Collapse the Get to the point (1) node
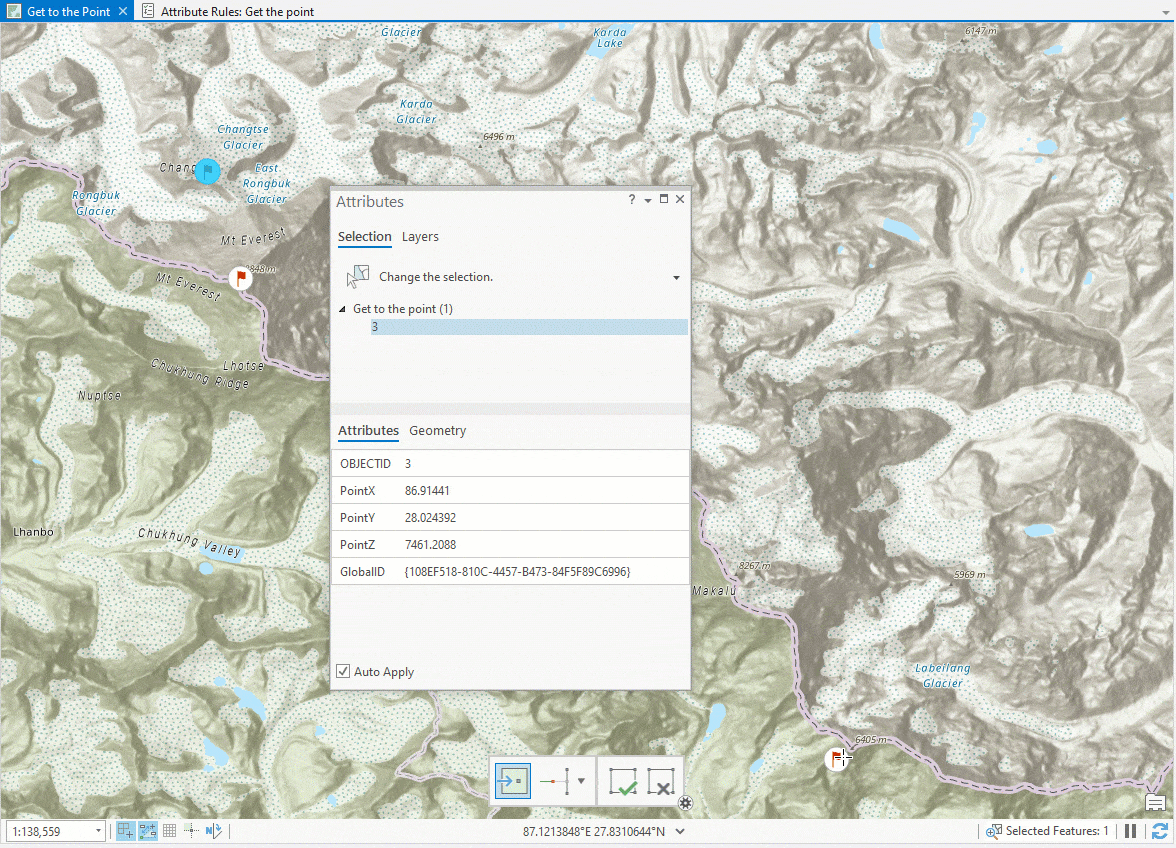The image size is (1176, 848). [x=343, y=309]
